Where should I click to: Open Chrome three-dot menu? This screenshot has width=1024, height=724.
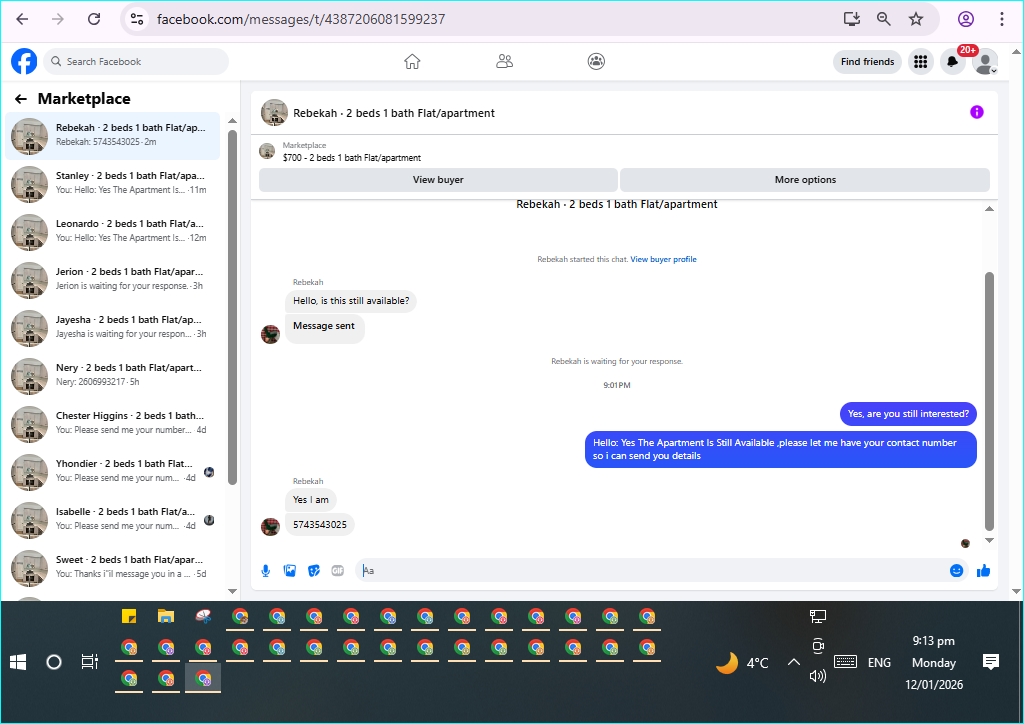coord(1002,19)
